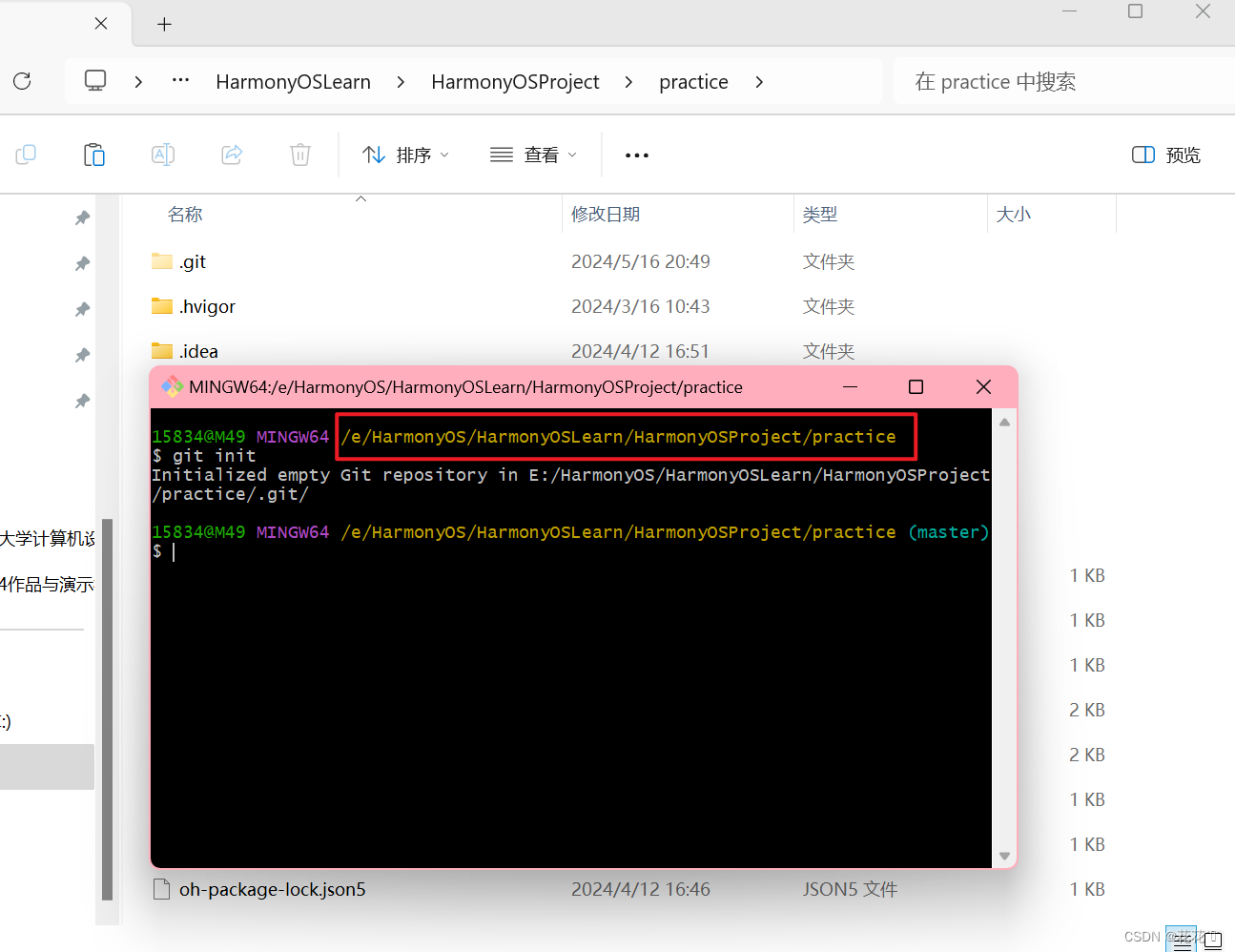The width and height of the screenshot is (1235, 952).
Task: Select the oh-package-lock.json5 file
Action: pyautogui.click(x=259, y=889)
